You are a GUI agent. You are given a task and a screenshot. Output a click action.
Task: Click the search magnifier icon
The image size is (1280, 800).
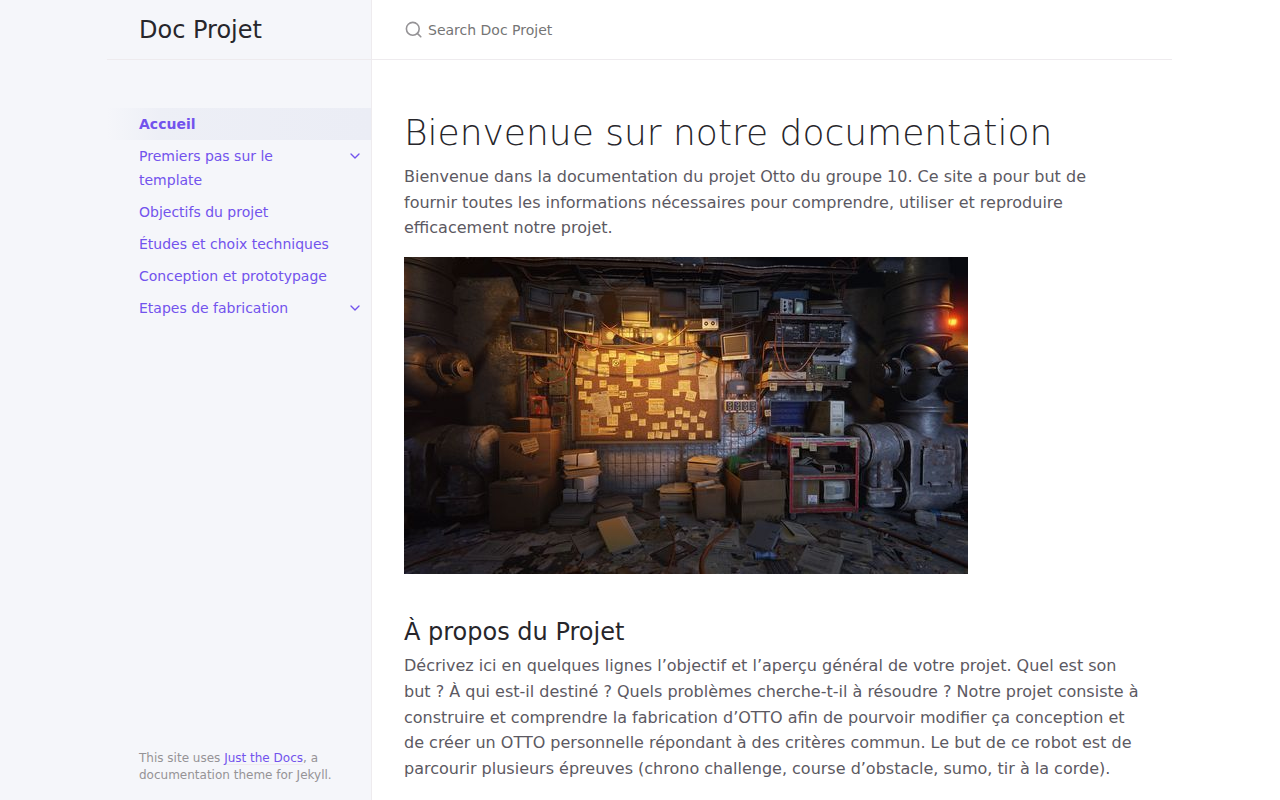click(x=413, y=30)
